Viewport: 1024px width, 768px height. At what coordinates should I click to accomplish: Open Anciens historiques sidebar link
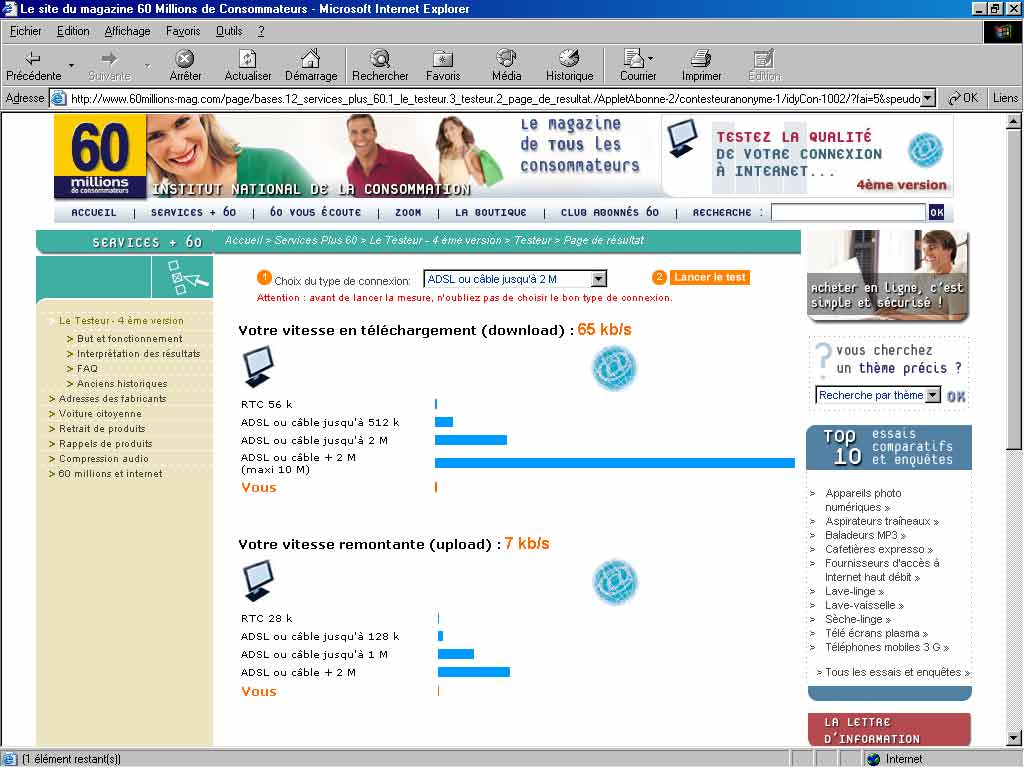122,383
